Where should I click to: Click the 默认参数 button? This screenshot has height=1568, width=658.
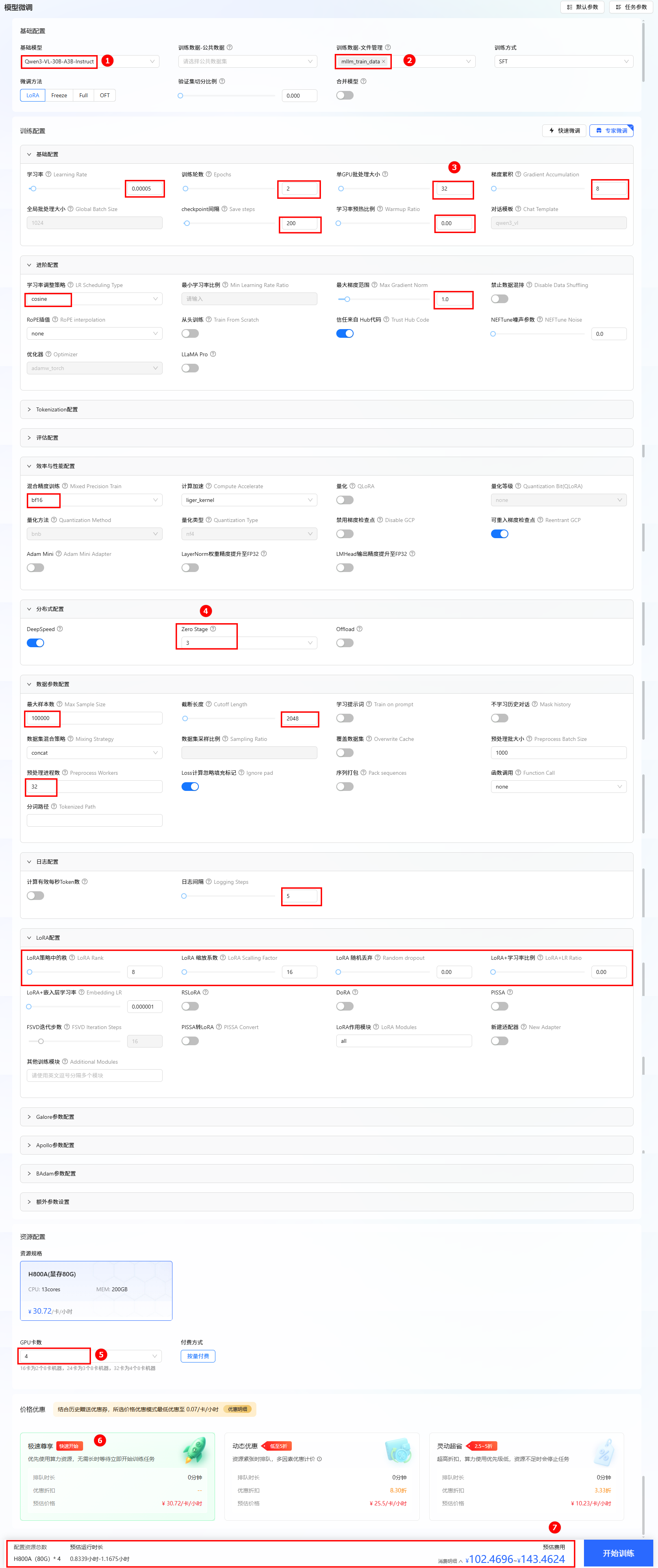click(582, 7)
